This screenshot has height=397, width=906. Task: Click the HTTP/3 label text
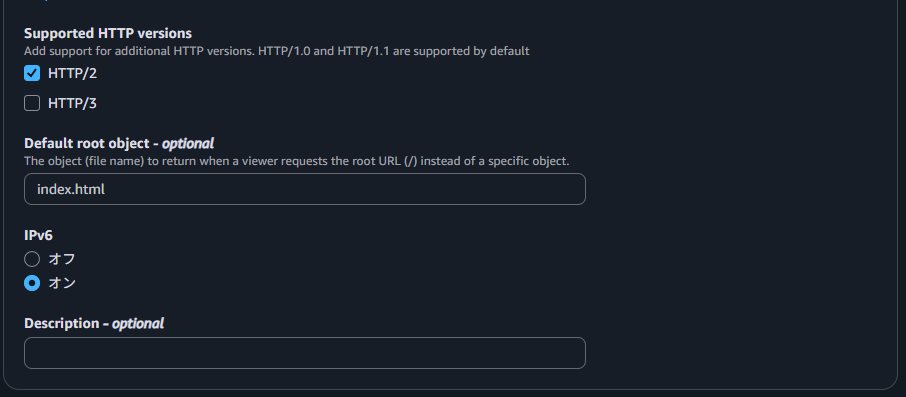point(72,104)
